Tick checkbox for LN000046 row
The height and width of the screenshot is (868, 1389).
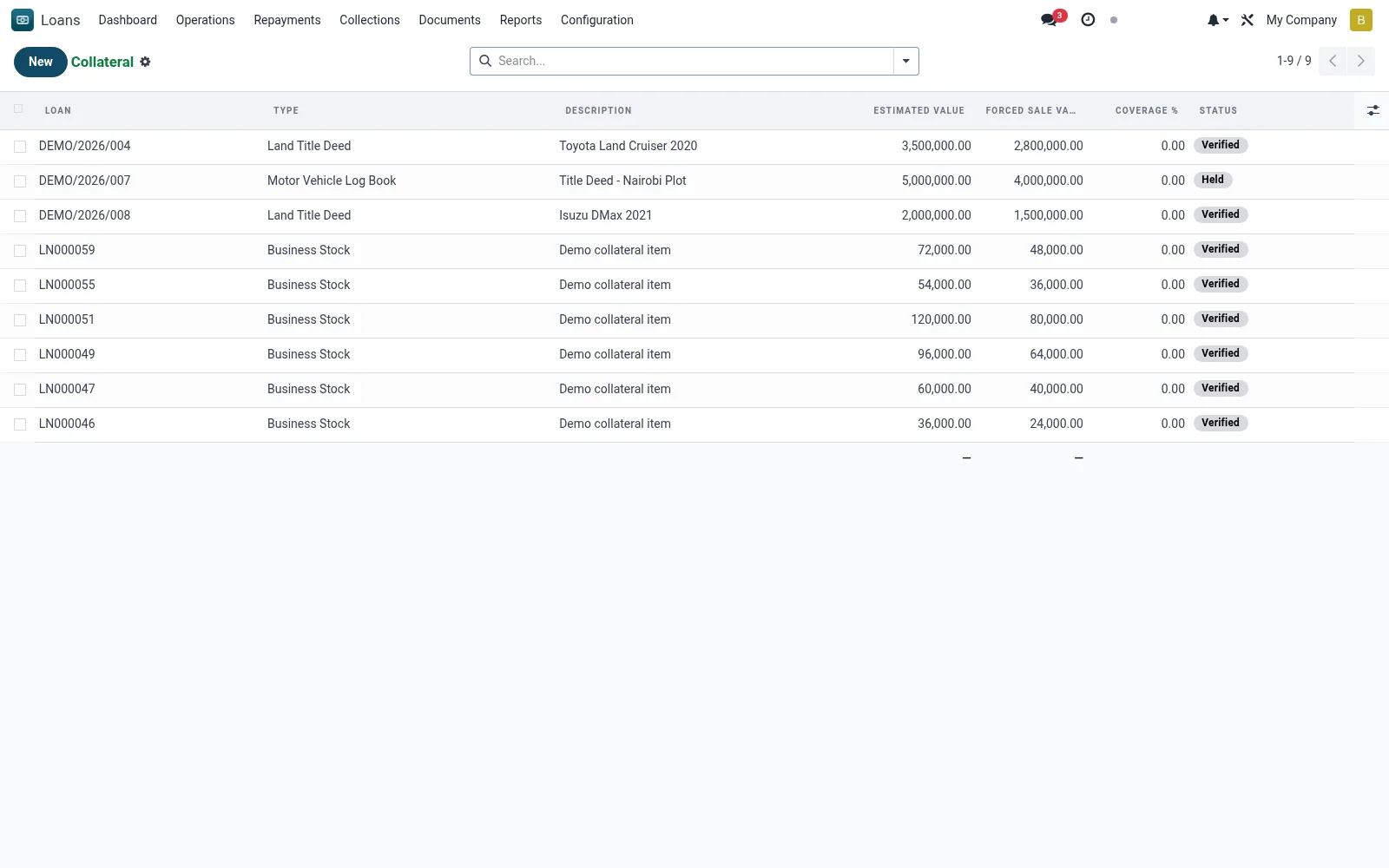20,424
